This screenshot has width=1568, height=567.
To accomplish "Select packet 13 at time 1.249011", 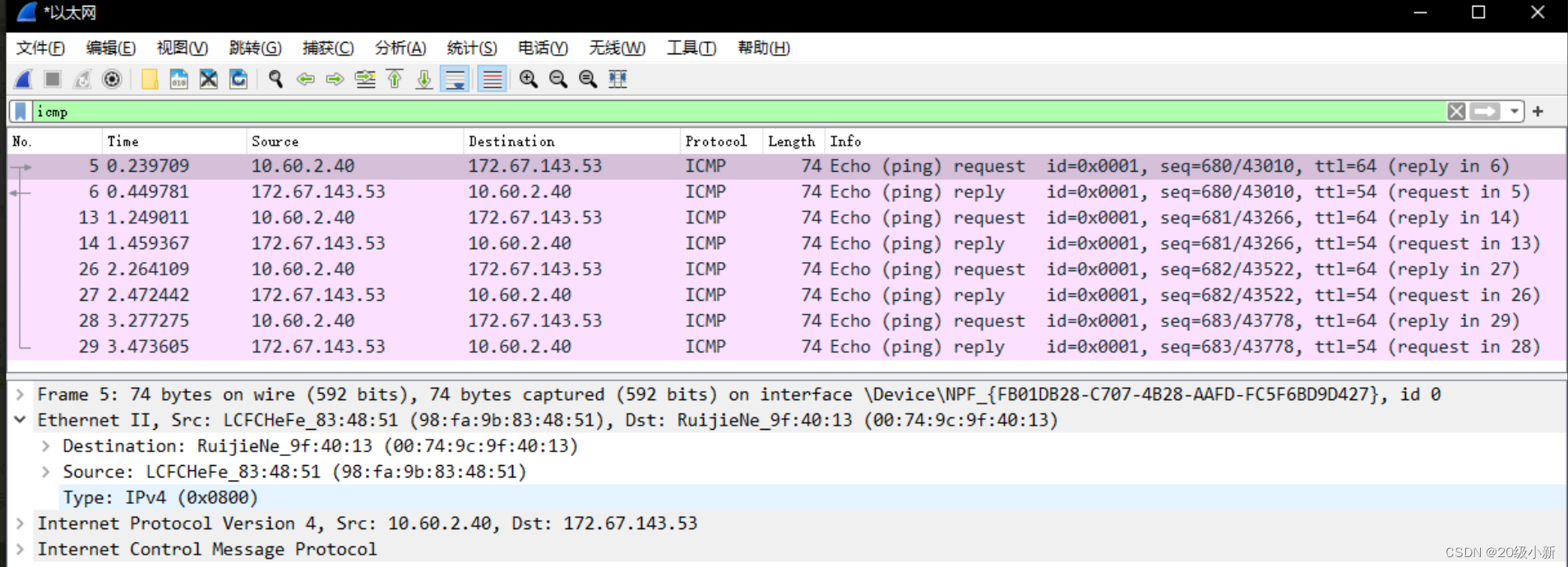I will point(786,218).
